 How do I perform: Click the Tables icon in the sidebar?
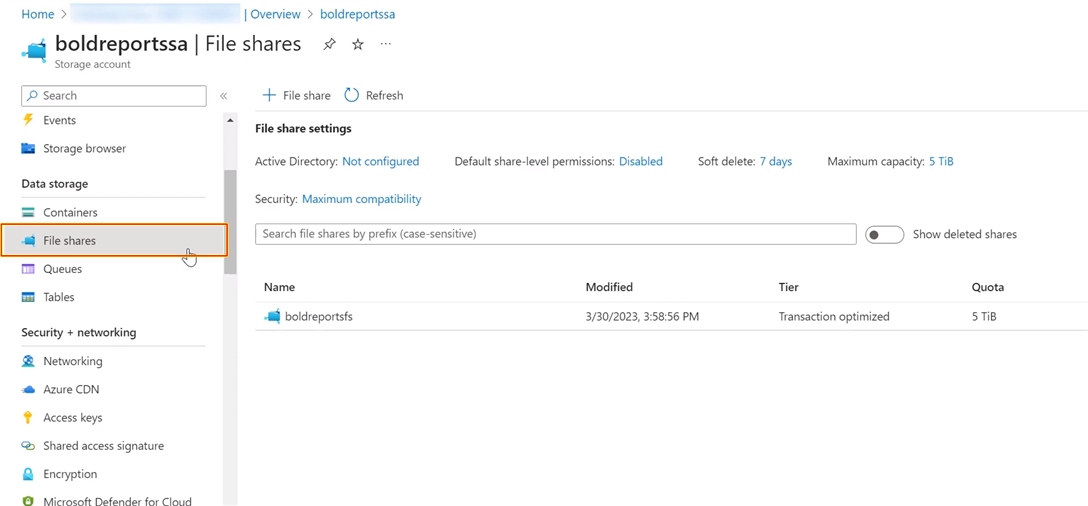click(x=28, y=297)
